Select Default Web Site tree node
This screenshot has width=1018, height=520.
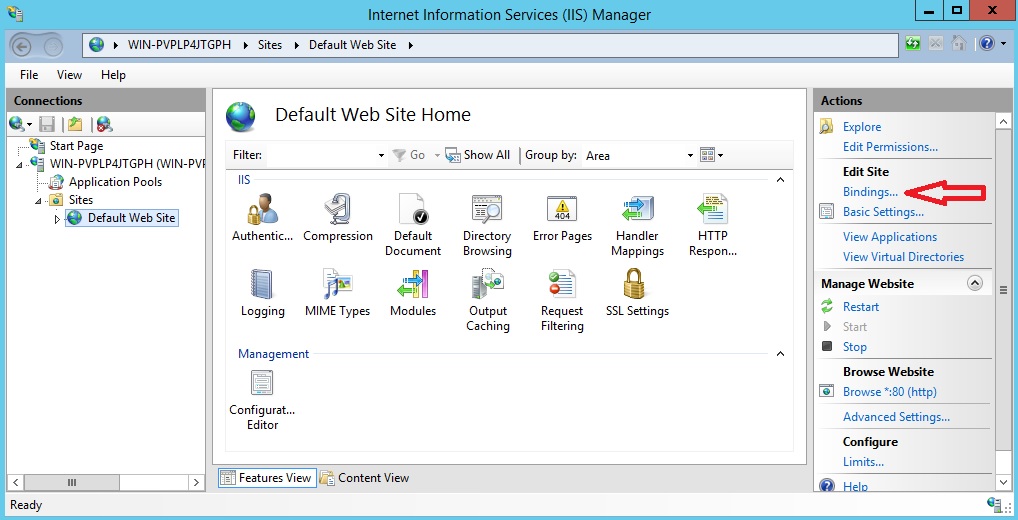131,217
